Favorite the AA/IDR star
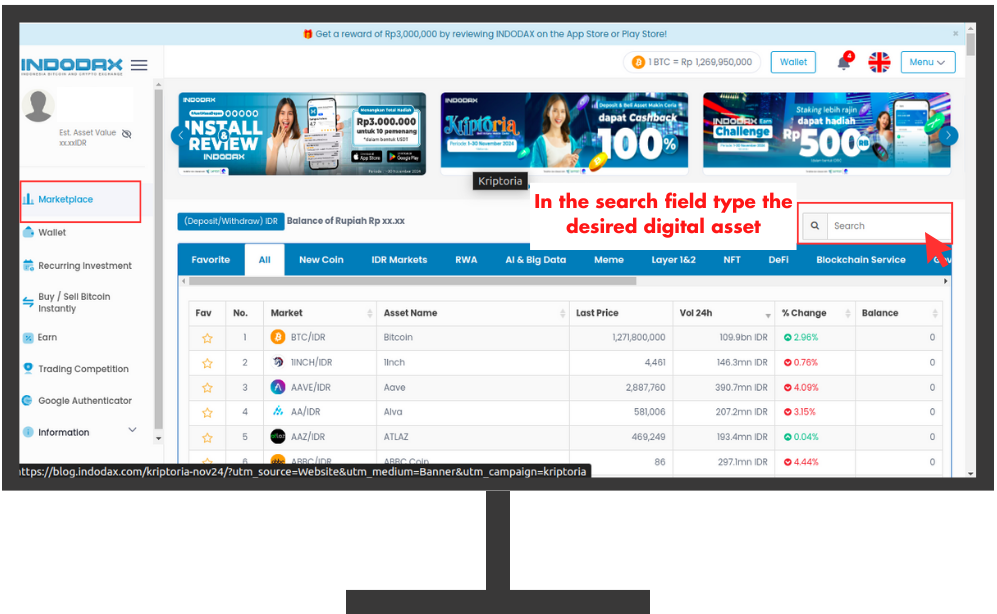The width and height of the screenshot is (997, 614). tap(207, 413)
